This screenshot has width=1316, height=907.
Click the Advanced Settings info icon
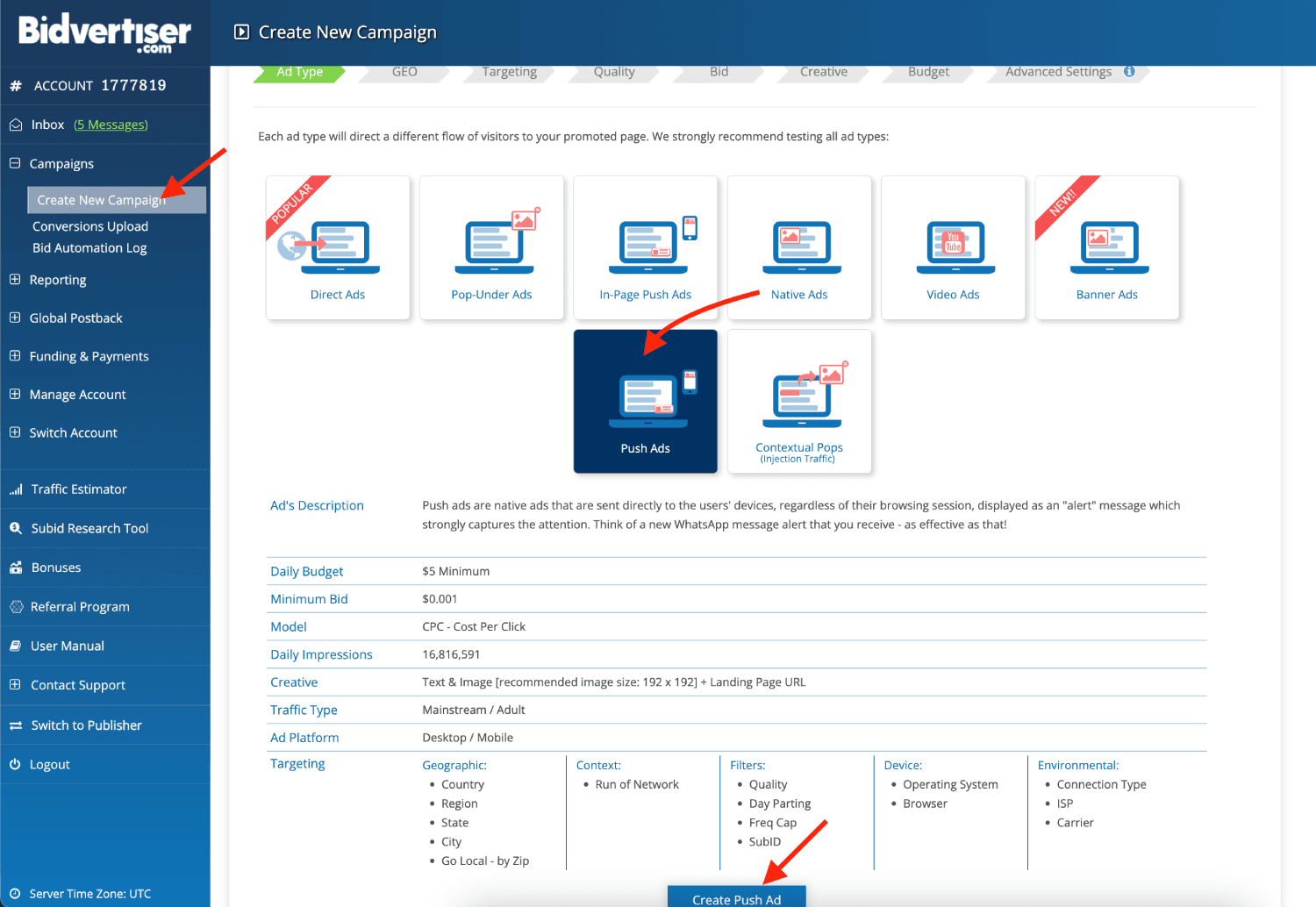click(x=1129, y=72)
